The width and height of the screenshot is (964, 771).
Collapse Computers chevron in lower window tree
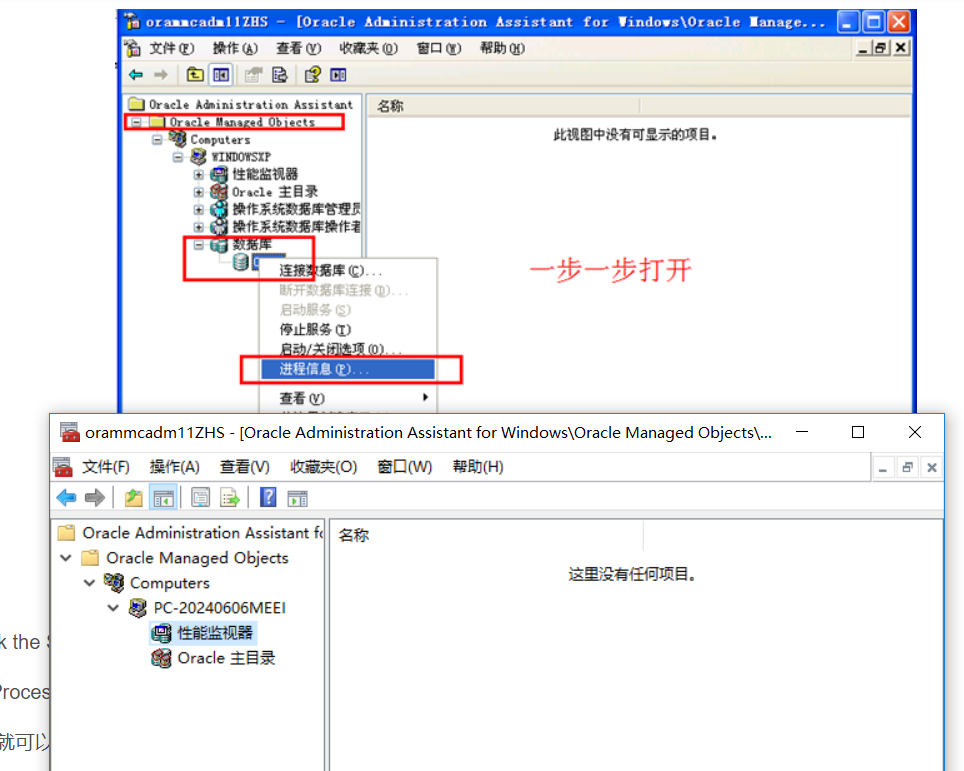coord(90,582)
